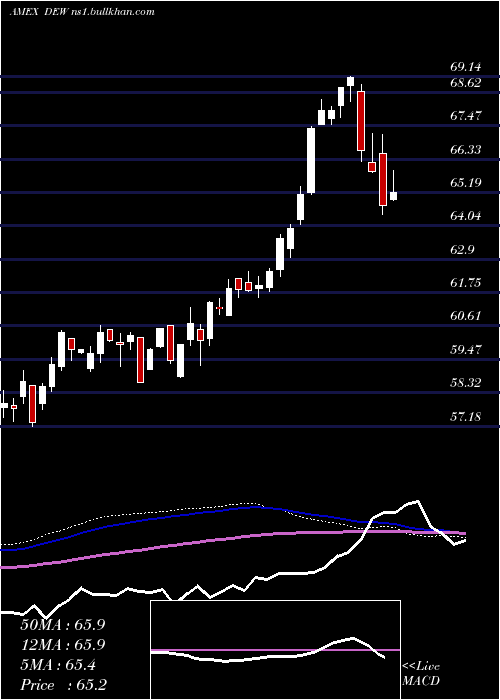Click the 59.47 price level label

[466, 350]
